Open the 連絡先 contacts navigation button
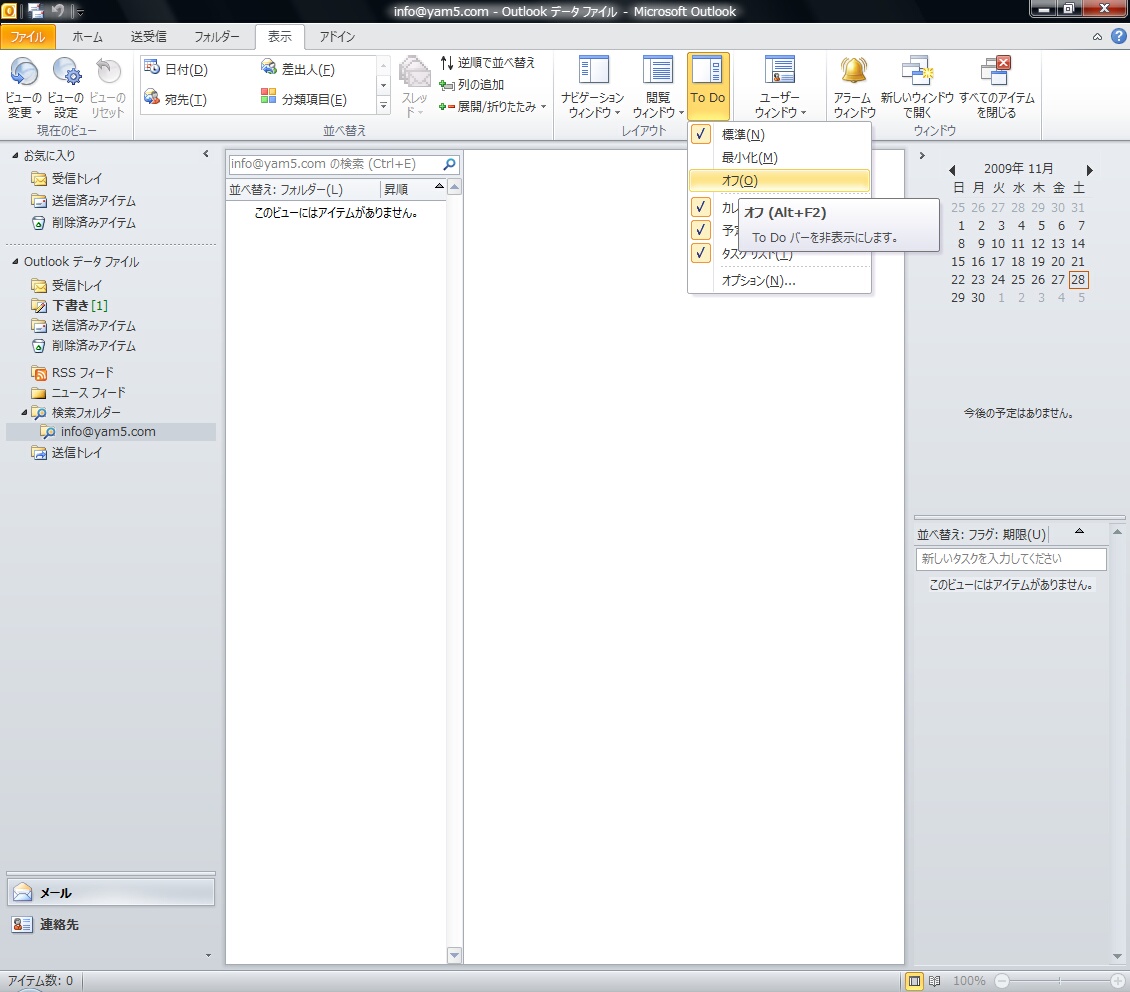1130x992 pixels. 111,924
